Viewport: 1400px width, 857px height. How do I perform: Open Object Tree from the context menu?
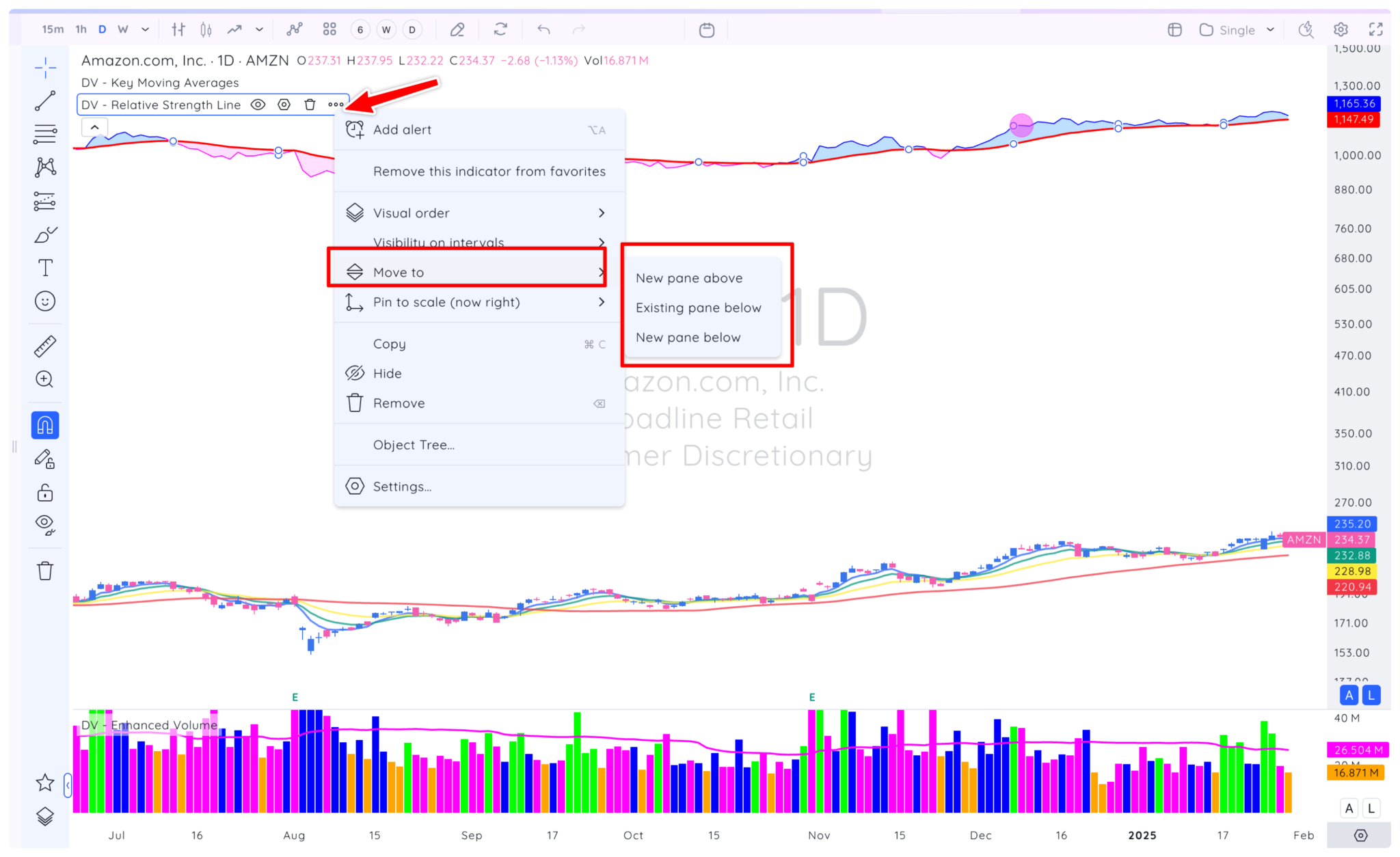[x=413, y=444]
